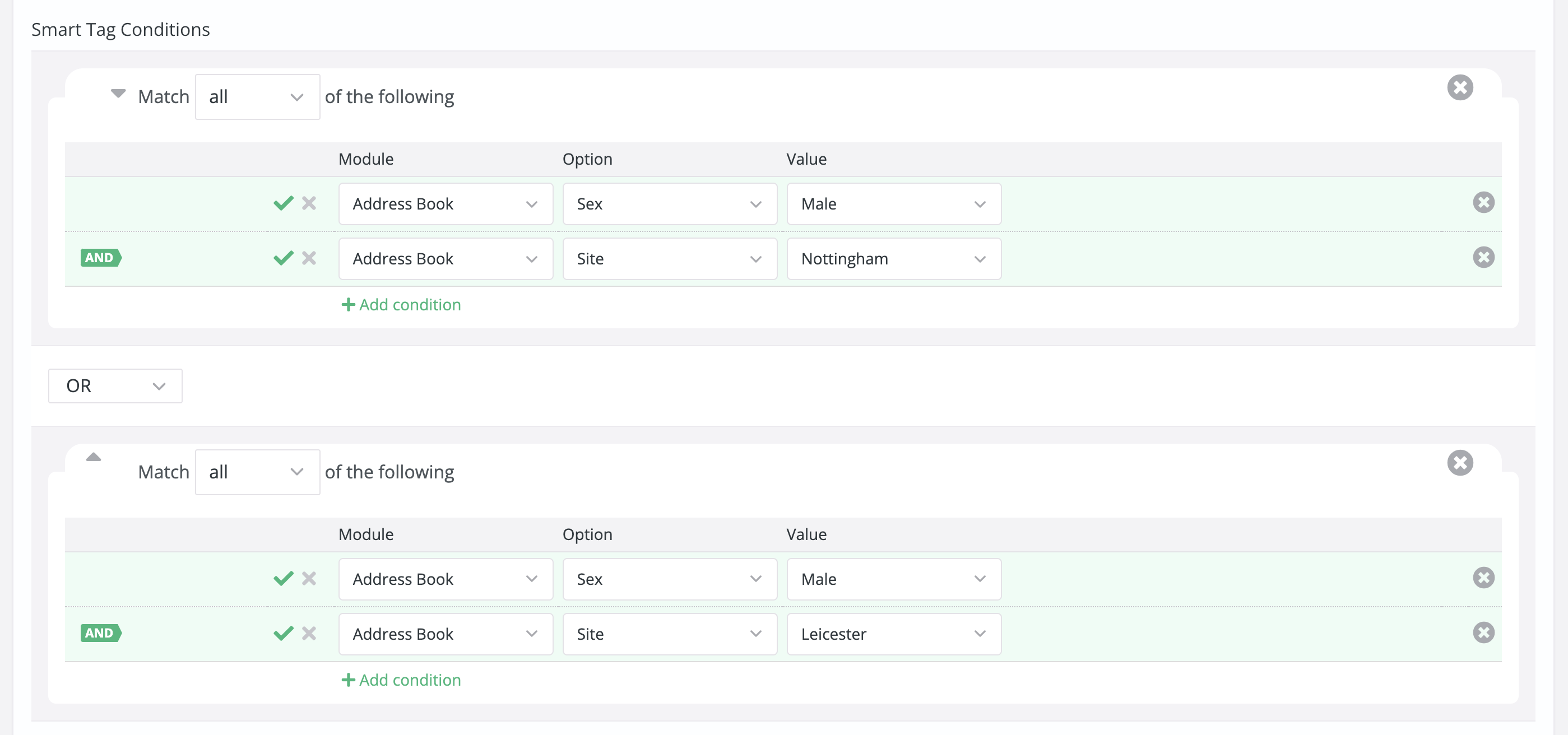Delete the Sex Male row in first group
The image size is (1568, 735).
[x=1483, y=203]
